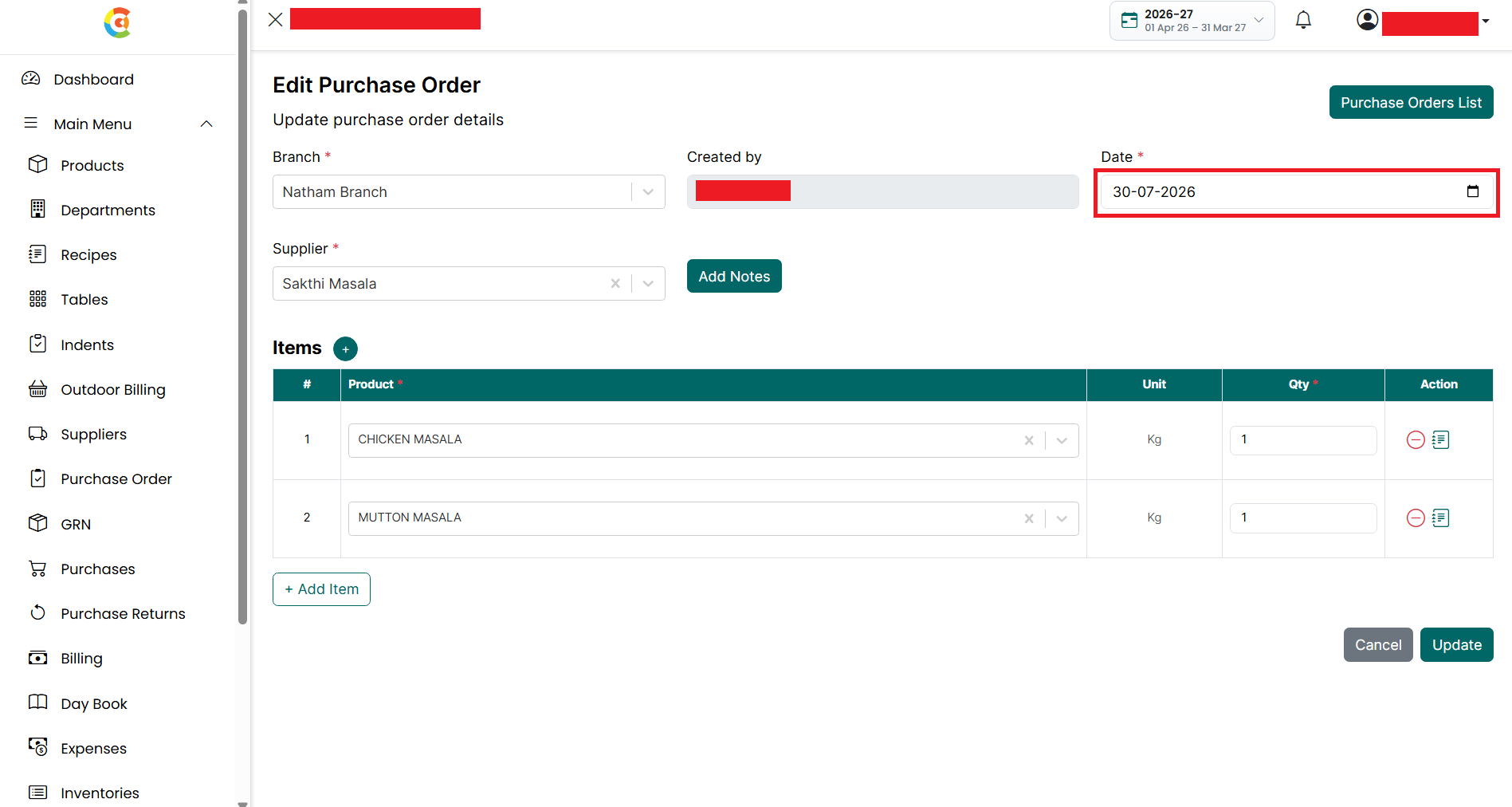Screen dimensions: 1512x807
Task: Click the Update button
Action: [1456, 644]
